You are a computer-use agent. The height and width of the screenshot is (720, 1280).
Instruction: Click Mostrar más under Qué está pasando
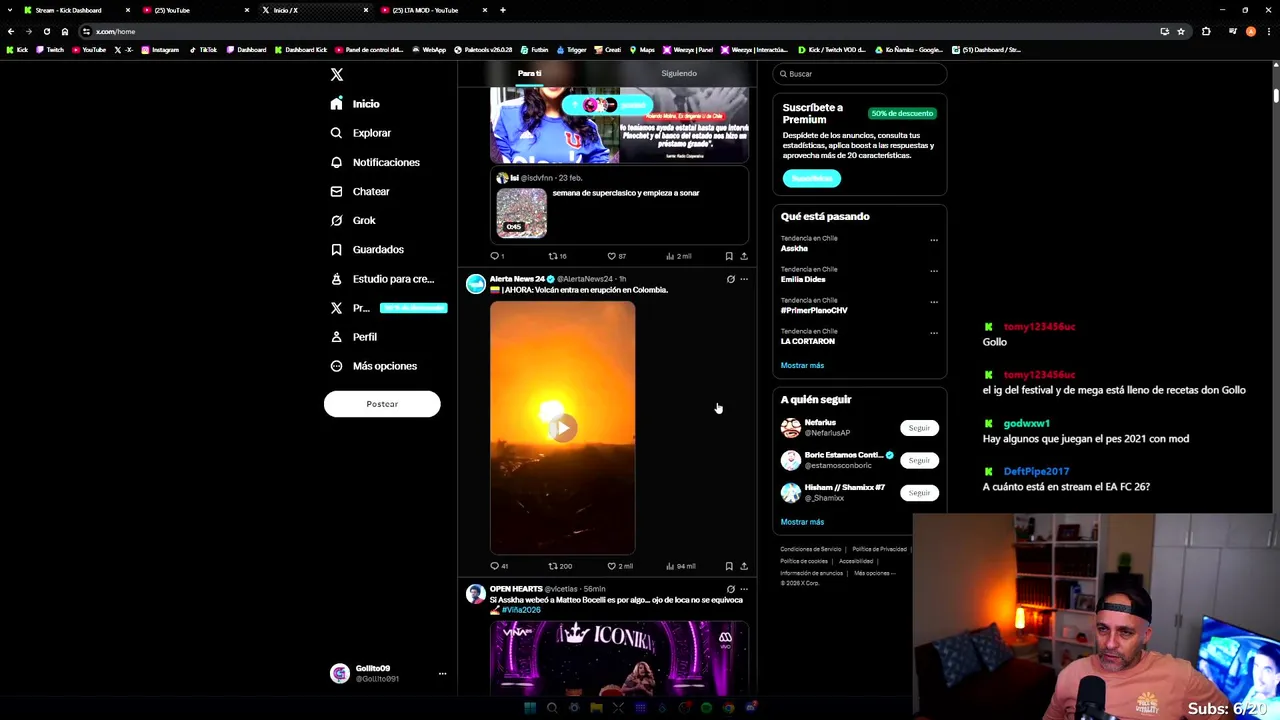click(802, 366)
